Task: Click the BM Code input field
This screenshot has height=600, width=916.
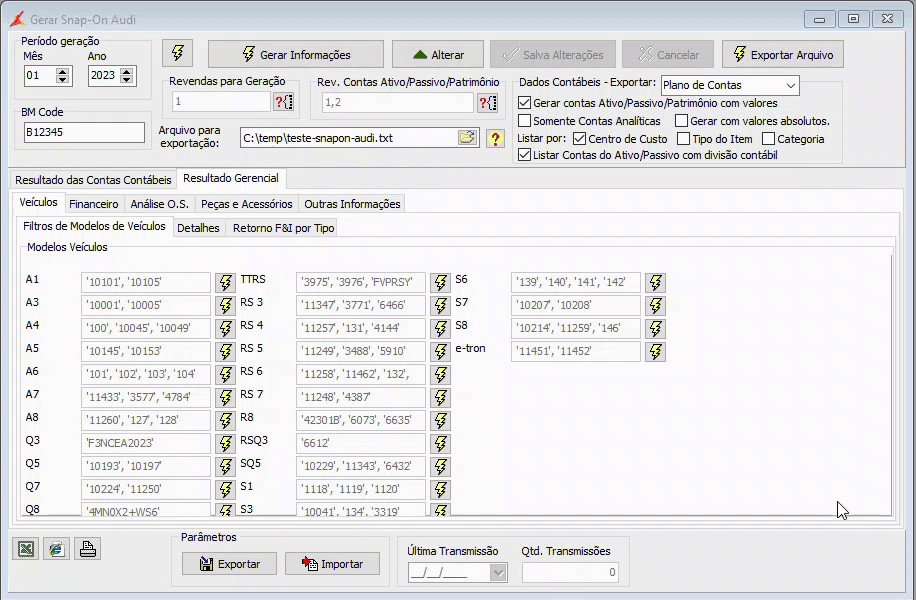Action: [84, 132]
